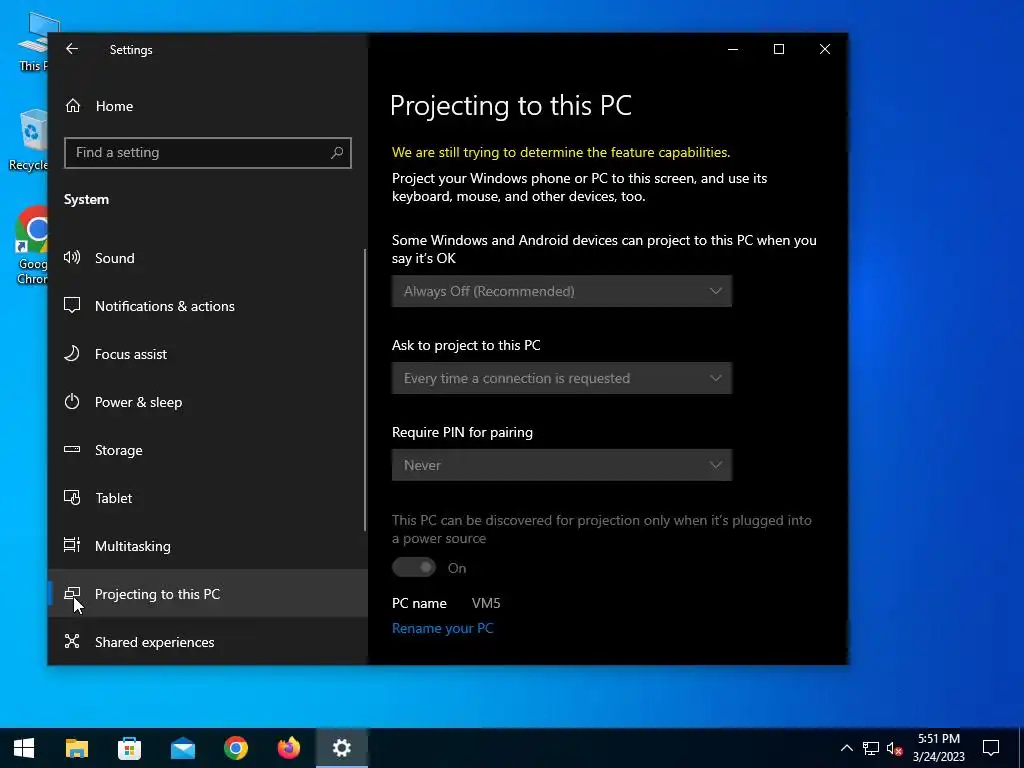Open Microsoft Store from taskbar
The image size is (1024, 768).
[130, 748]
